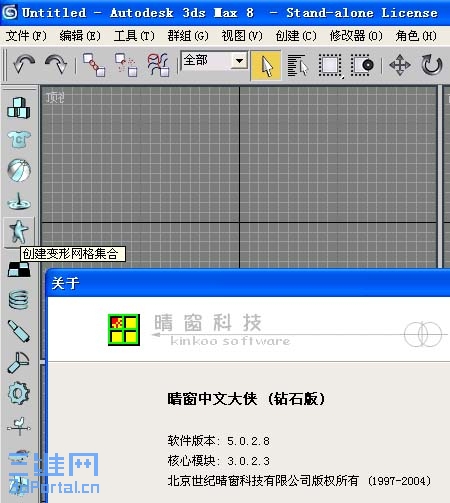Click the weathervane wind sidebar icon
This screenshot has height=503, width=450.
coord(19,426)
